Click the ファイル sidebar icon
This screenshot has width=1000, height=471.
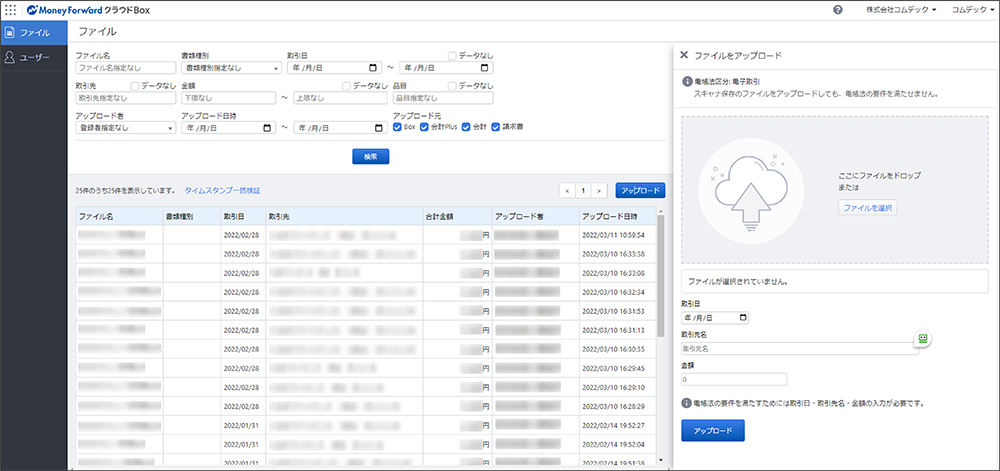pos(10,33)
